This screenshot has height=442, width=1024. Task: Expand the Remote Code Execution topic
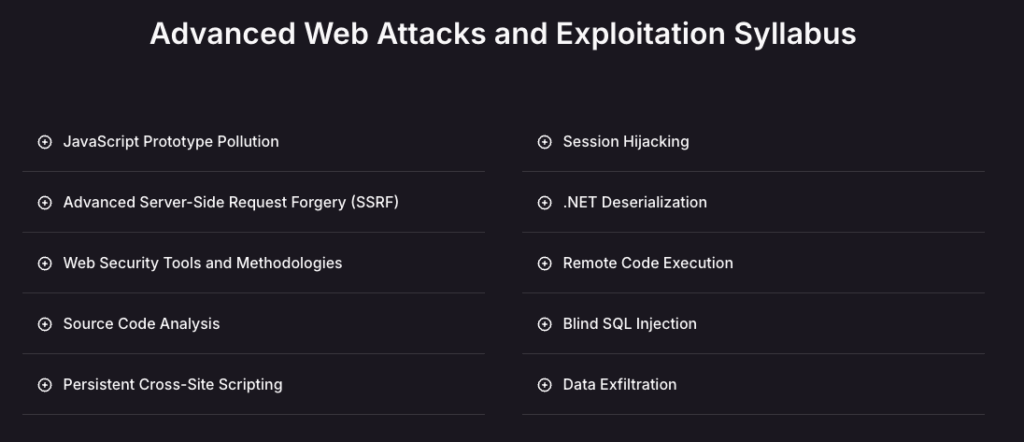tap(754, 263)
